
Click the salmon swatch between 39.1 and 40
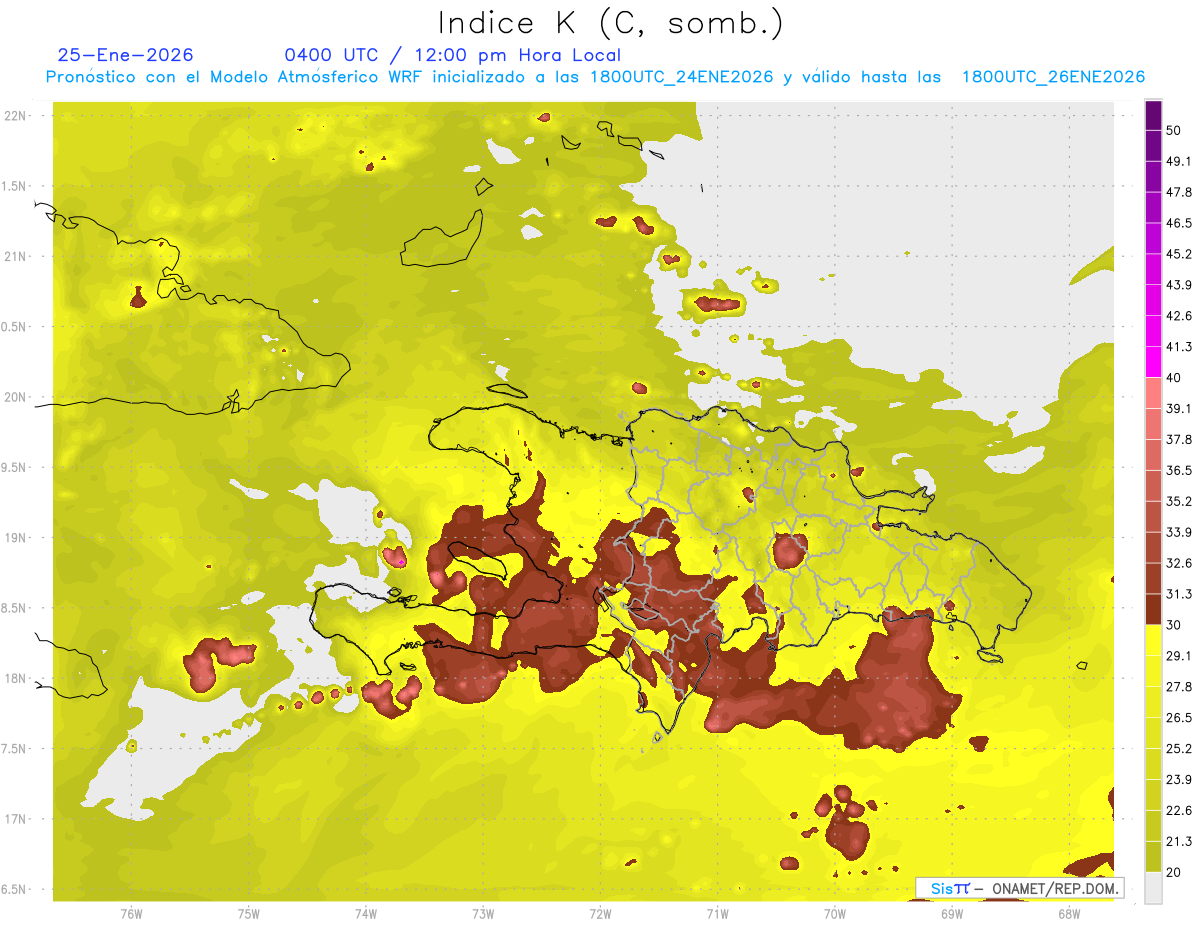pyautogui.click(x=1153, y=393)
